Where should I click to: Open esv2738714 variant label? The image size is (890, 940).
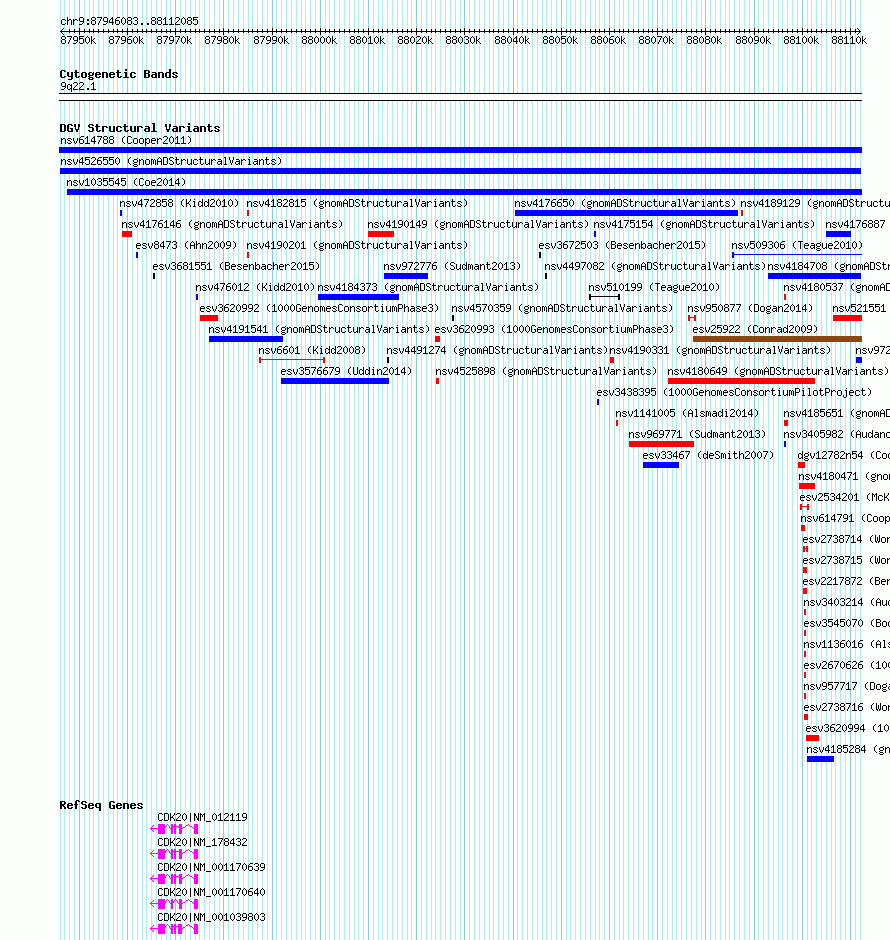(x=846, y=539)
